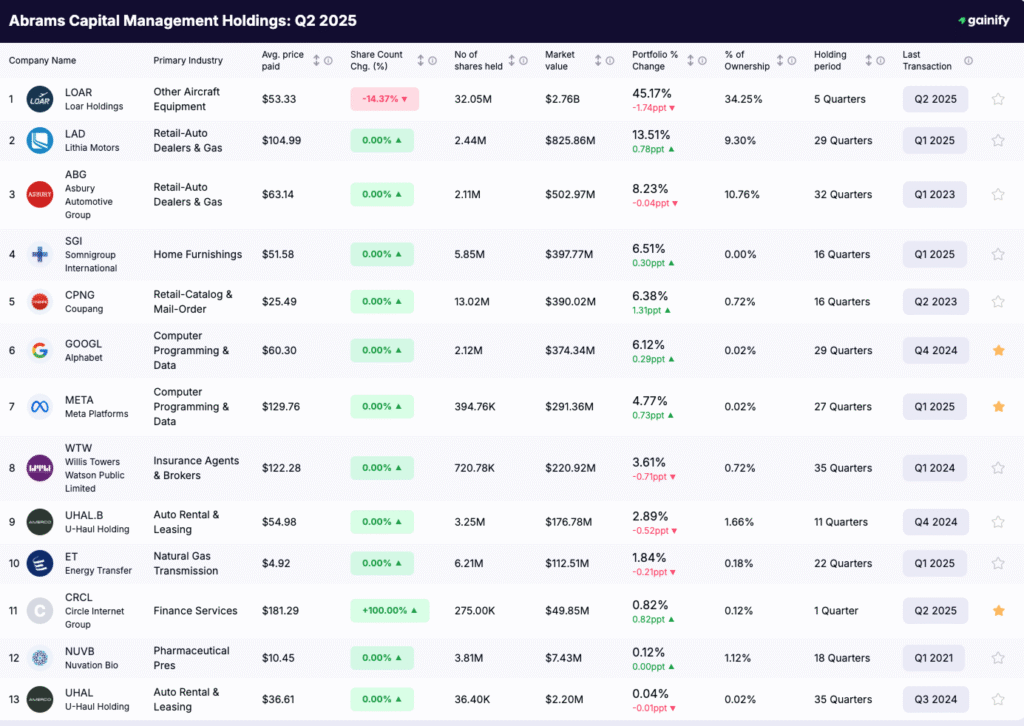Viewport: 1024px width, 726px height.
Task: Sort by No of shares held arrows
Action: 511,61
